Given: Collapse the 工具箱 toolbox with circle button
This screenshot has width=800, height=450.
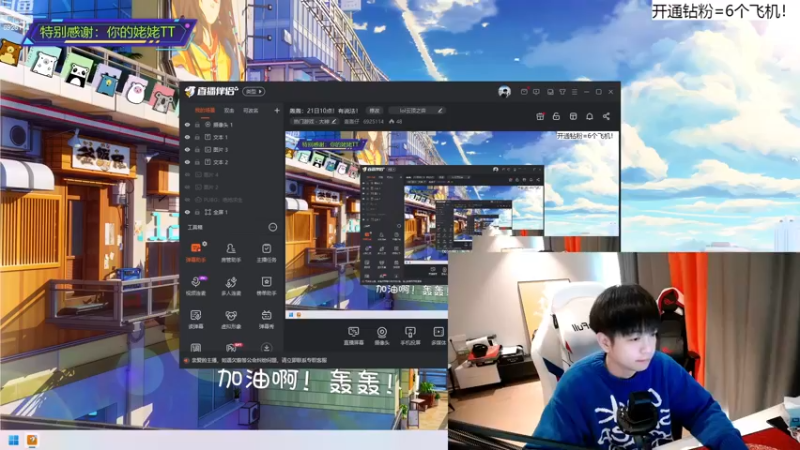Looking at the screenshot, I should tap(273, 227).
